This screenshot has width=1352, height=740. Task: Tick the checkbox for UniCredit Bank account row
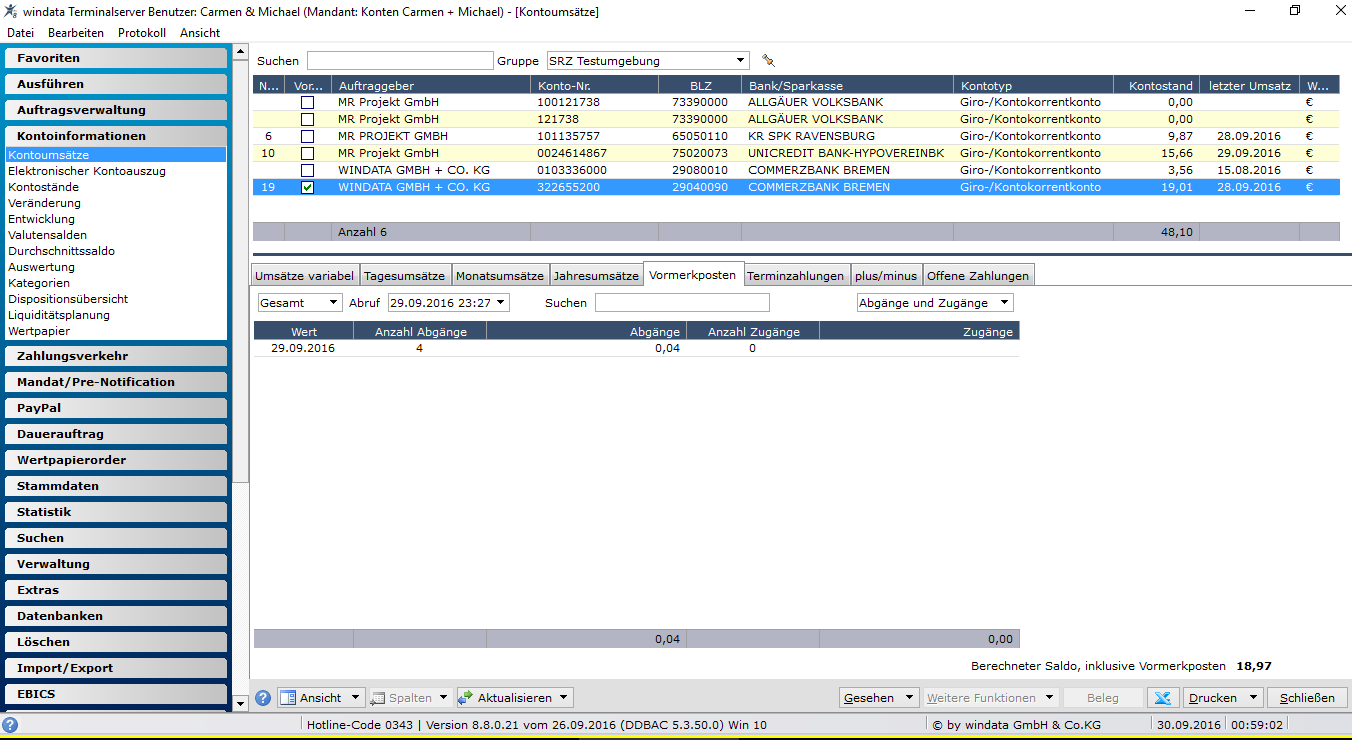coord(308,153)
